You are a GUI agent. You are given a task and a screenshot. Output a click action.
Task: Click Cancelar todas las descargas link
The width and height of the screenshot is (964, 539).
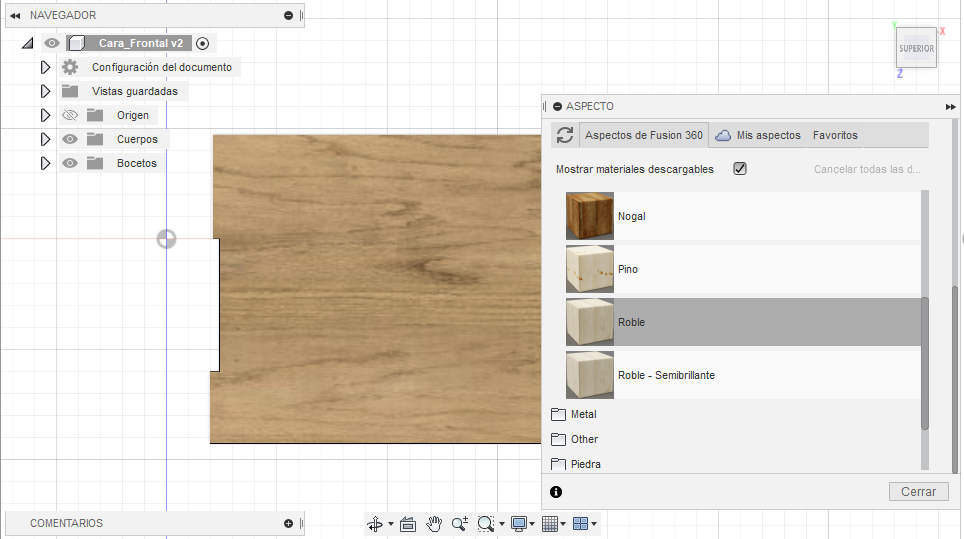[867, 169]
